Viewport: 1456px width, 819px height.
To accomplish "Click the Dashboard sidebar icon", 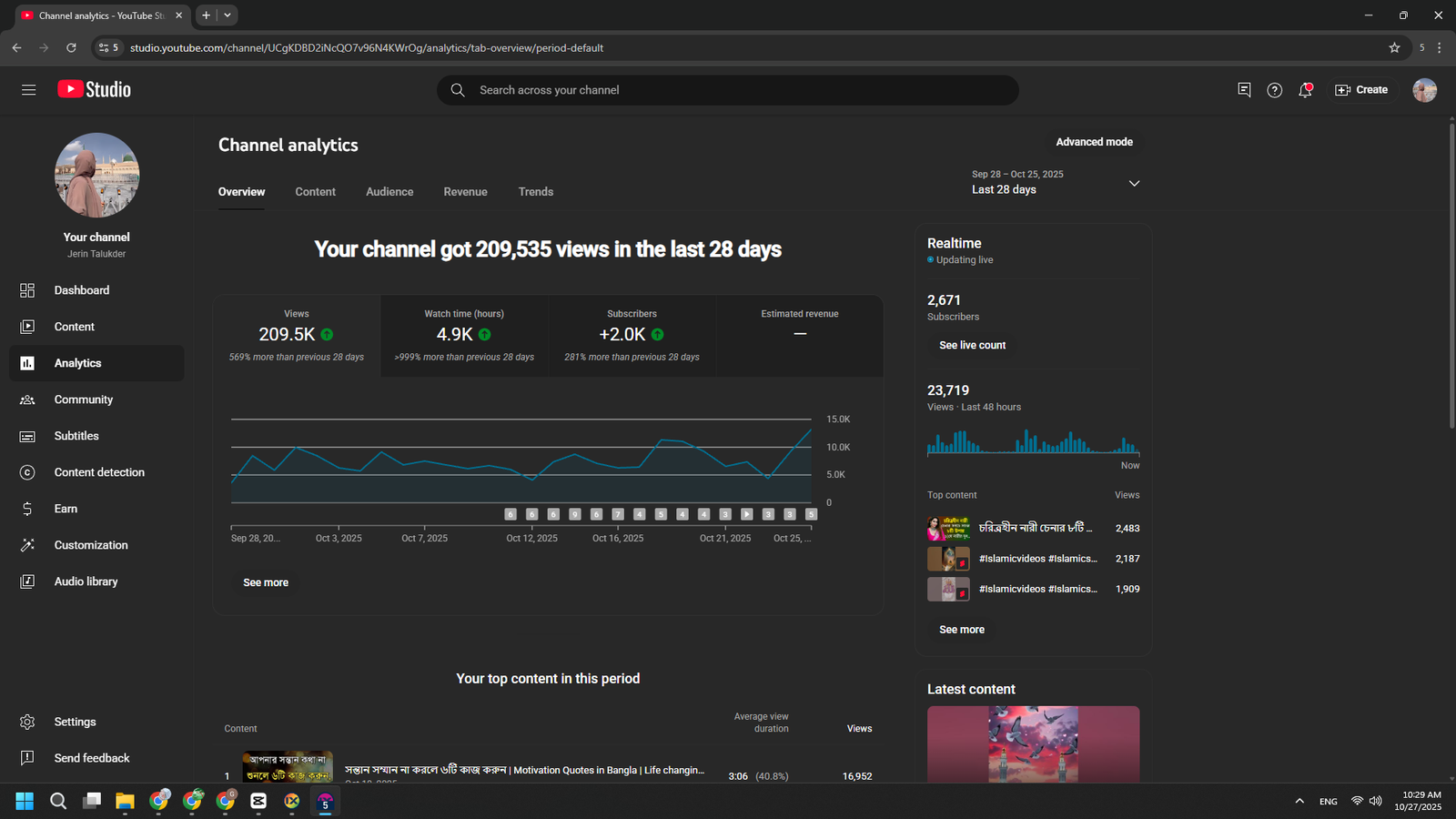I will (x=27, y=290).
